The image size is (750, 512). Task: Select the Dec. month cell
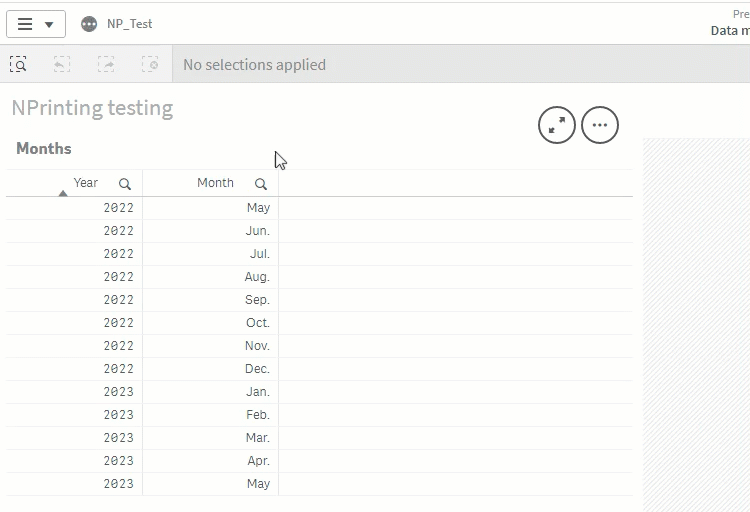257,369
